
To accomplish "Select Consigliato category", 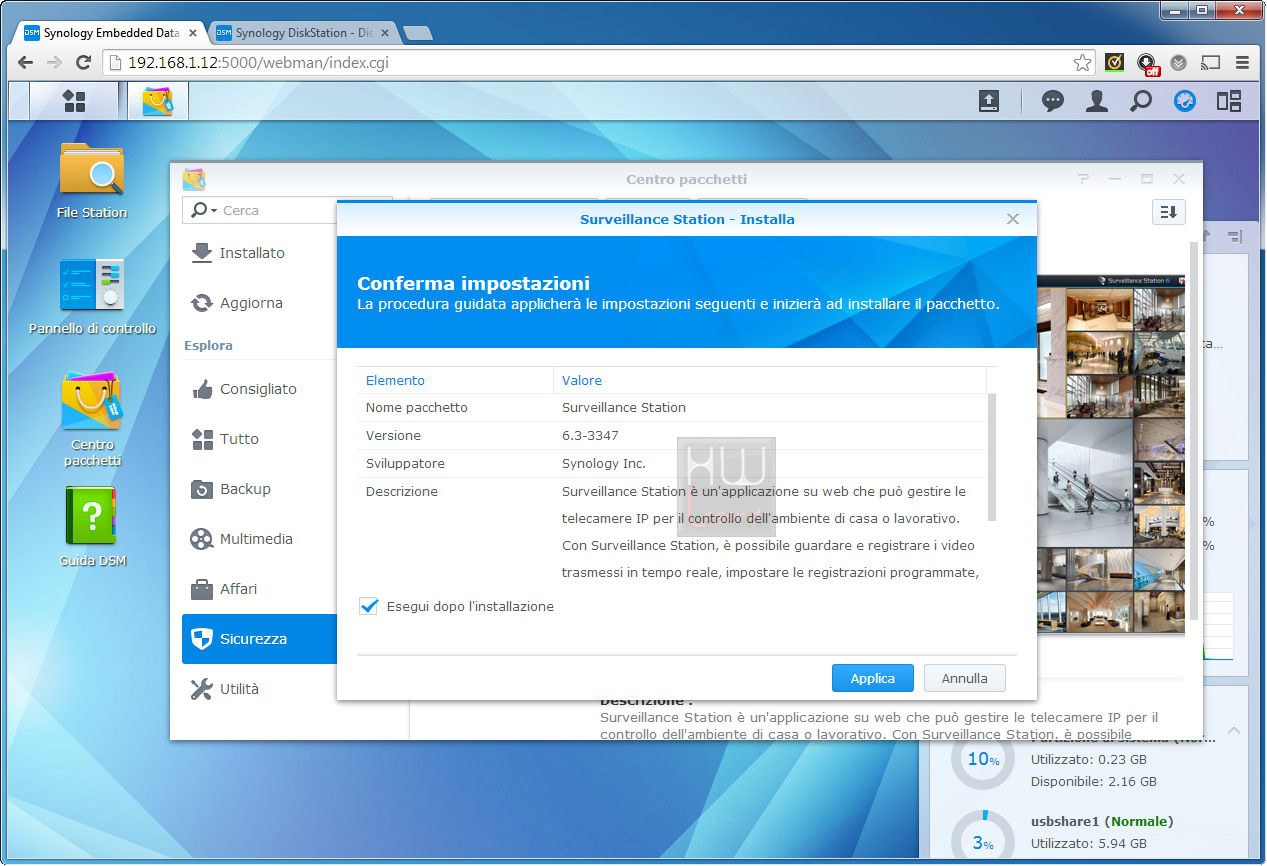I will [x=258, y=389].
